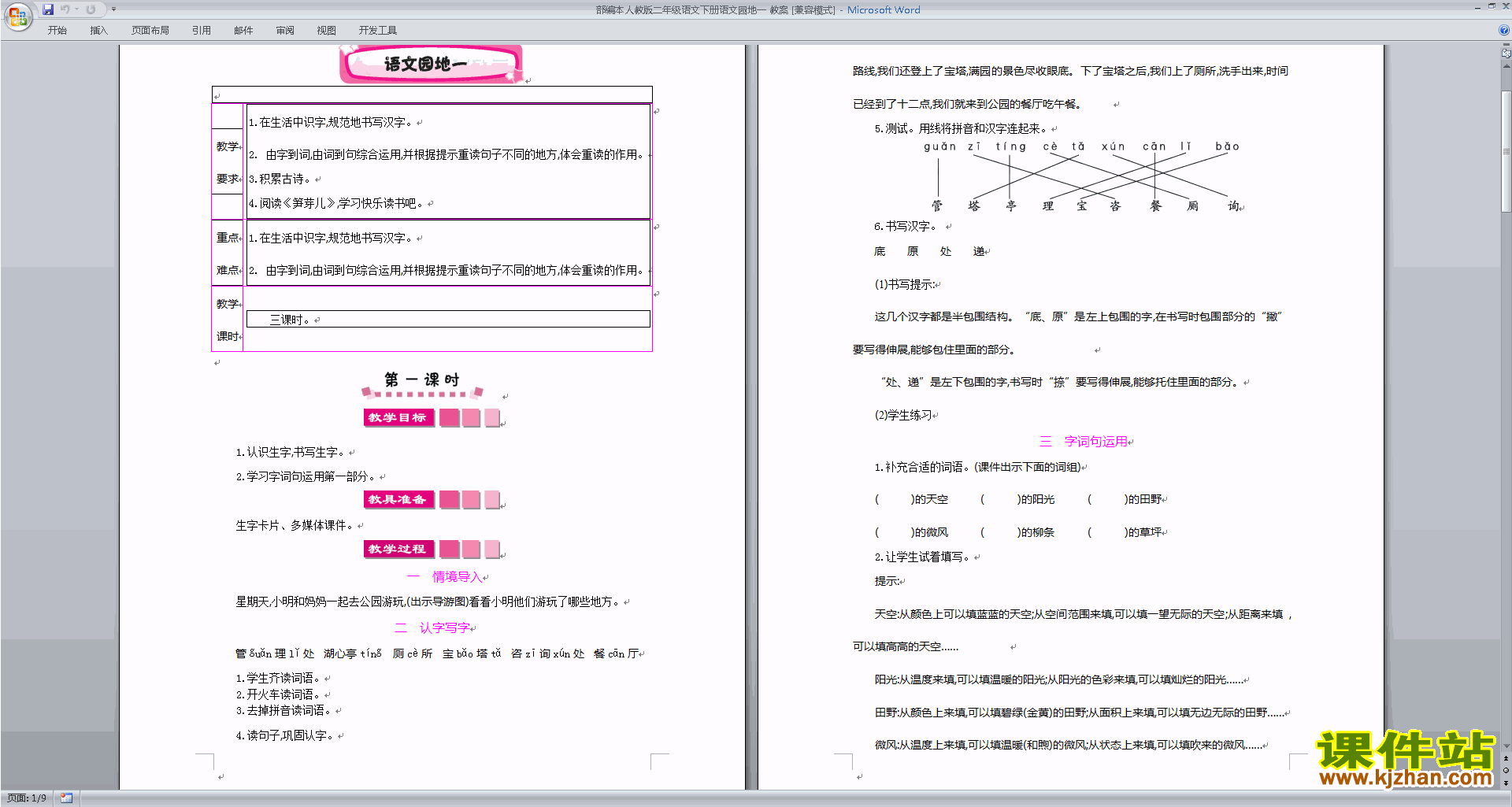Click the line 5.测试。用线将拼音和汉字连起来。
Screen dimensions: 1512x807
coord(962,129)
